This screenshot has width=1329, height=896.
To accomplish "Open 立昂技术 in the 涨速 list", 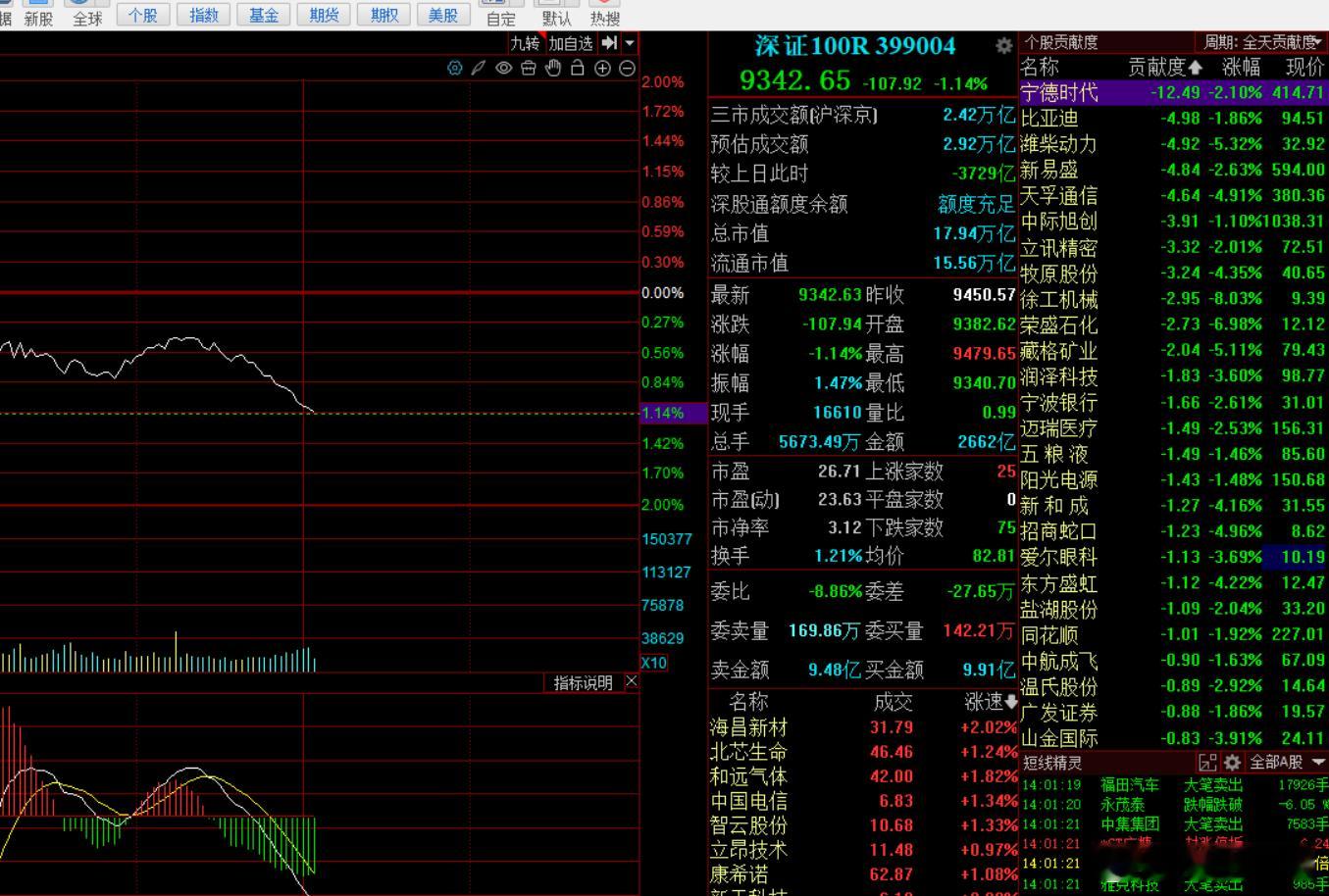I will (864, 850).
